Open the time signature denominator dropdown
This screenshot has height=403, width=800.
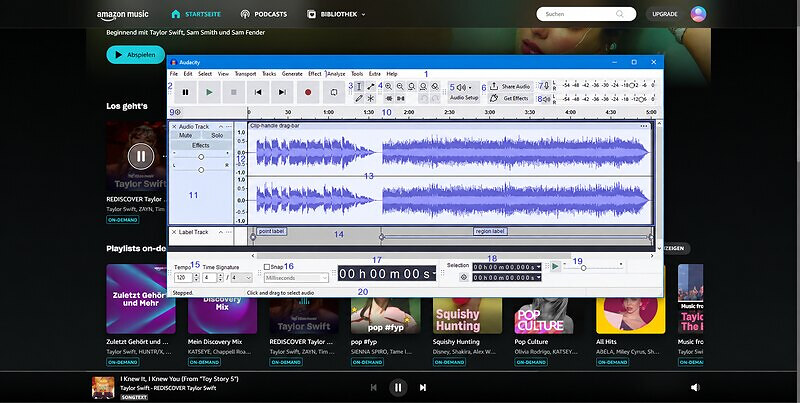pyautogui.click(x=242, y=278)
